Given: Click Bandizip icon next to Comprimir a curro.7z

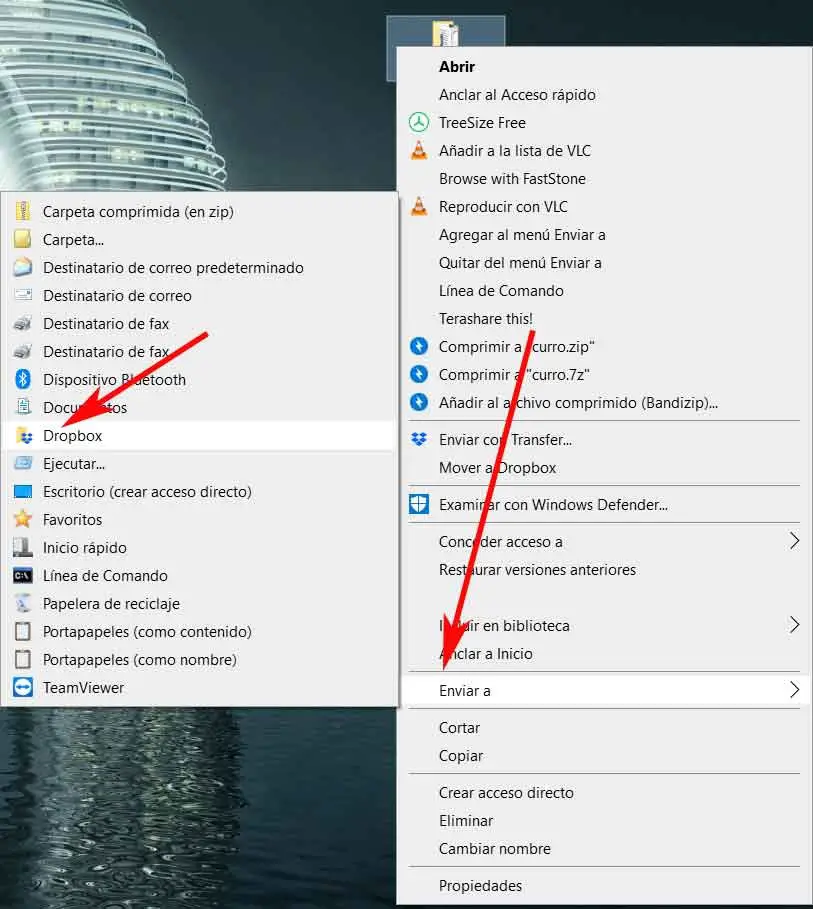Looking at the screenshot, I should tap(419, 374).
